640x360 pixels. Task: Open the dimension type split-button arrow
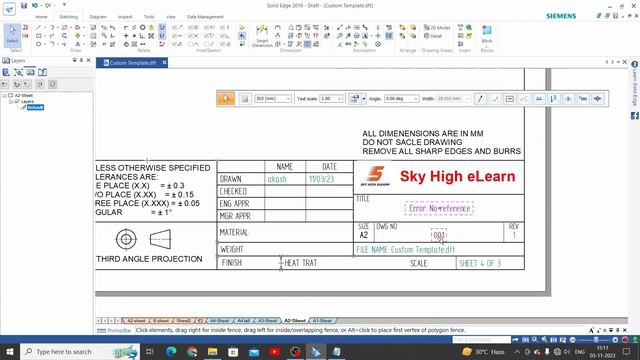[x=364, y=99]
